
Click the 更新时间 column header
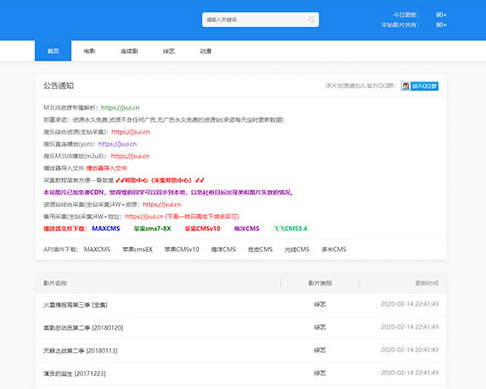tap(427, 283)
